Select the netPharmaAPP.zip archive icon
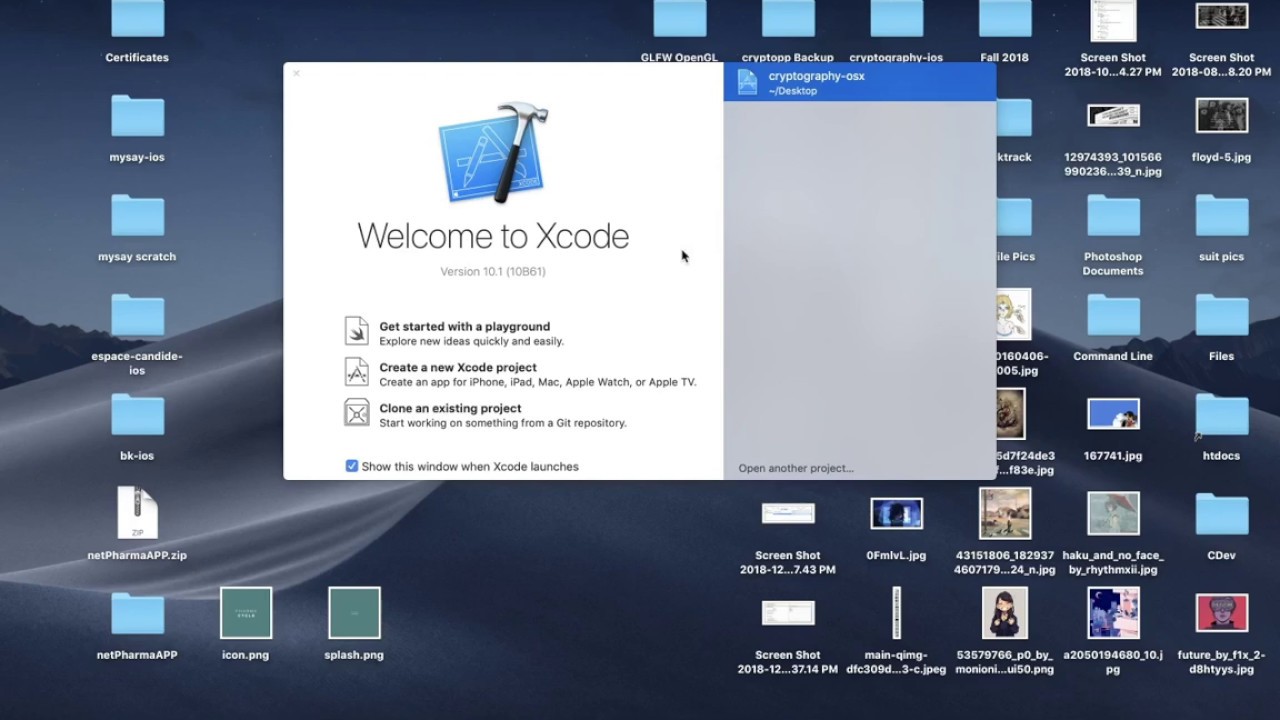 click(137, 513)
